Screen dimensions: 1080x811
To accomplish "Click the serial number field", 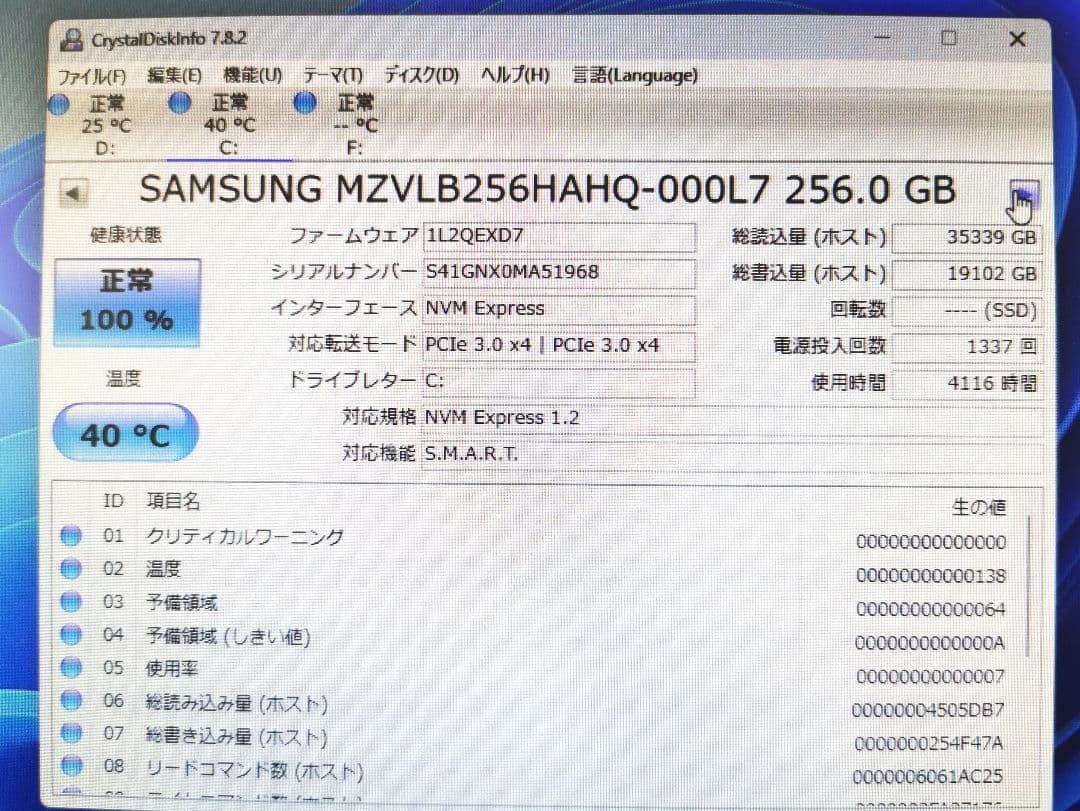I will tap(558, 272).
